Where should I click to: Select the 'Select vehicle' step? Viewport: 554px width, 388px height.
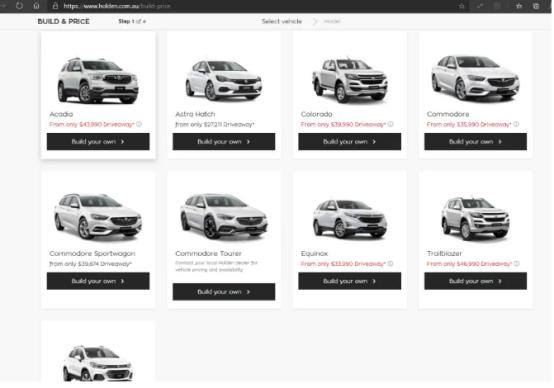point(282,22)
